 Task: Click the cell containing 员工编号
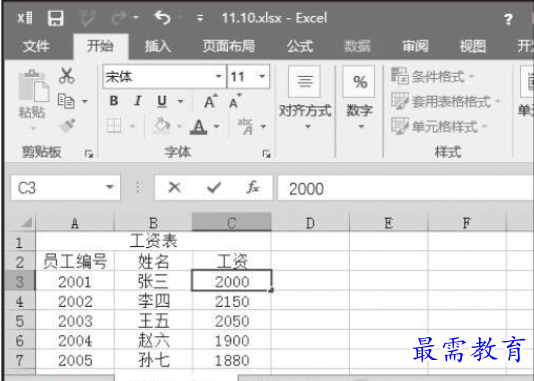point(75,261)
